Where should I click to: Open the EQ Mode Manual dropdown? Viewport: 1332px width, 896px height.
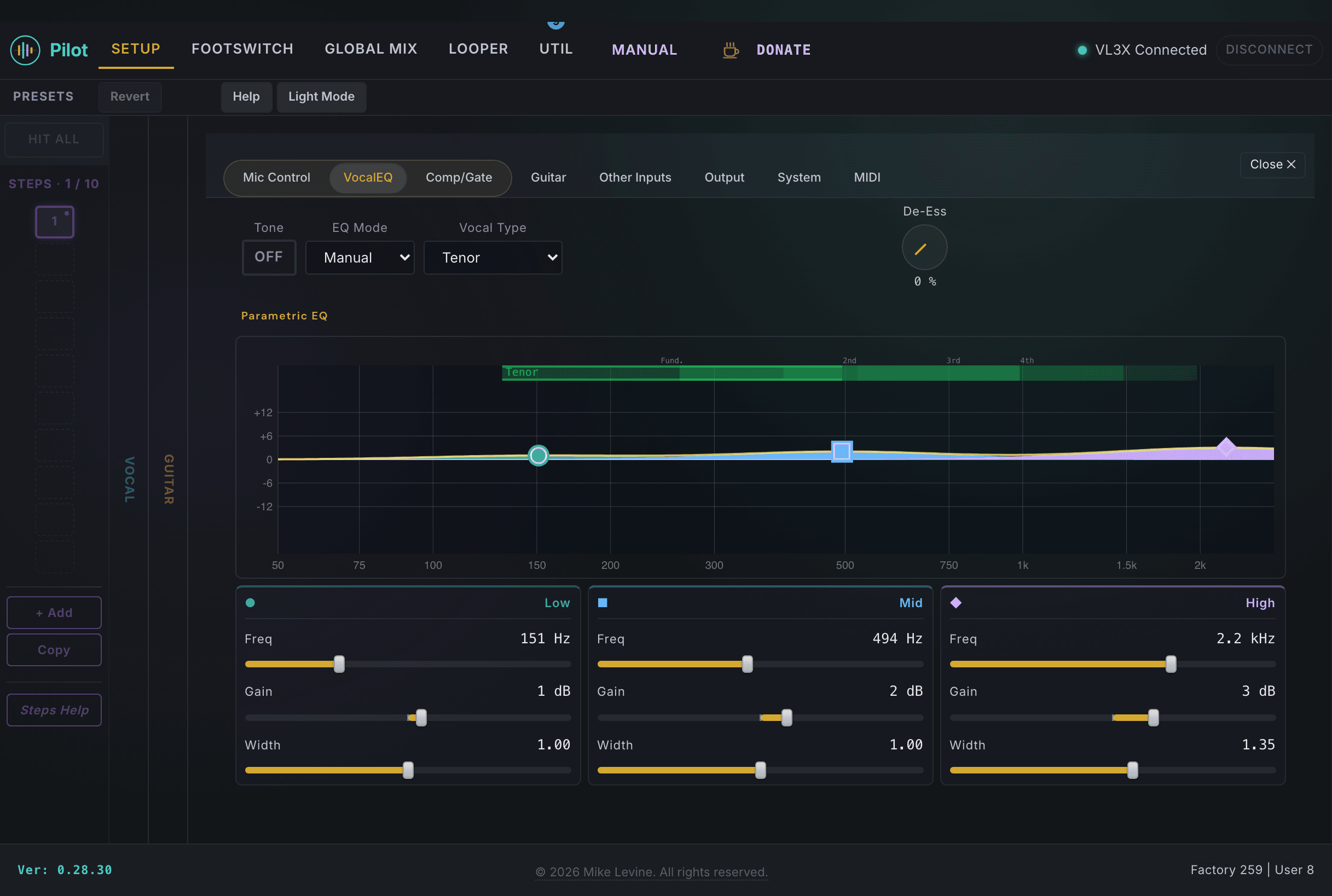[x=360, y=258]
